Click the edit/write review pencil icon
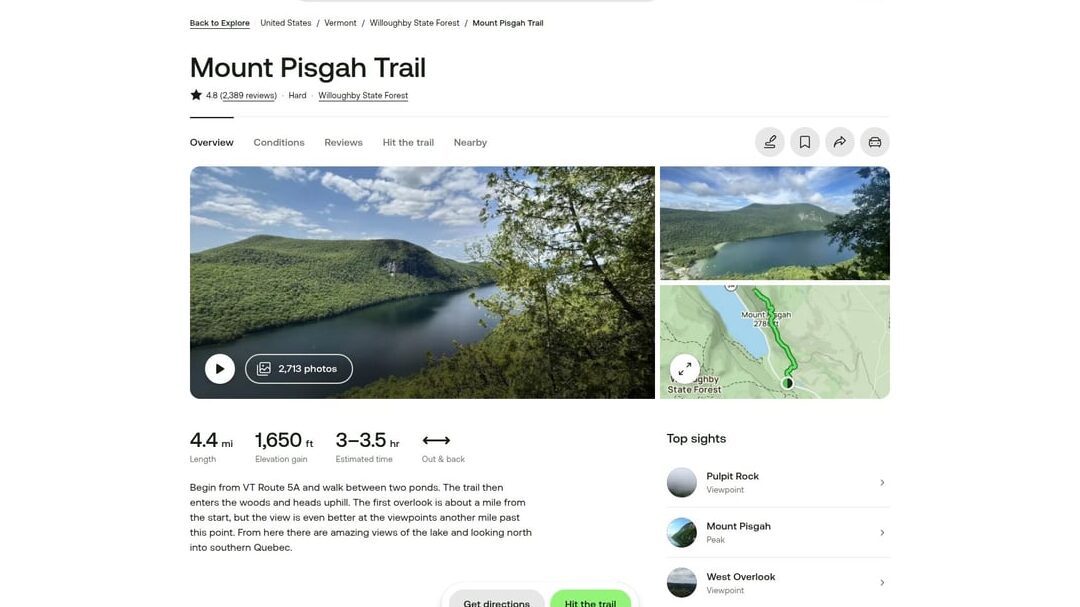1080x607 pixels. point(770,142)
